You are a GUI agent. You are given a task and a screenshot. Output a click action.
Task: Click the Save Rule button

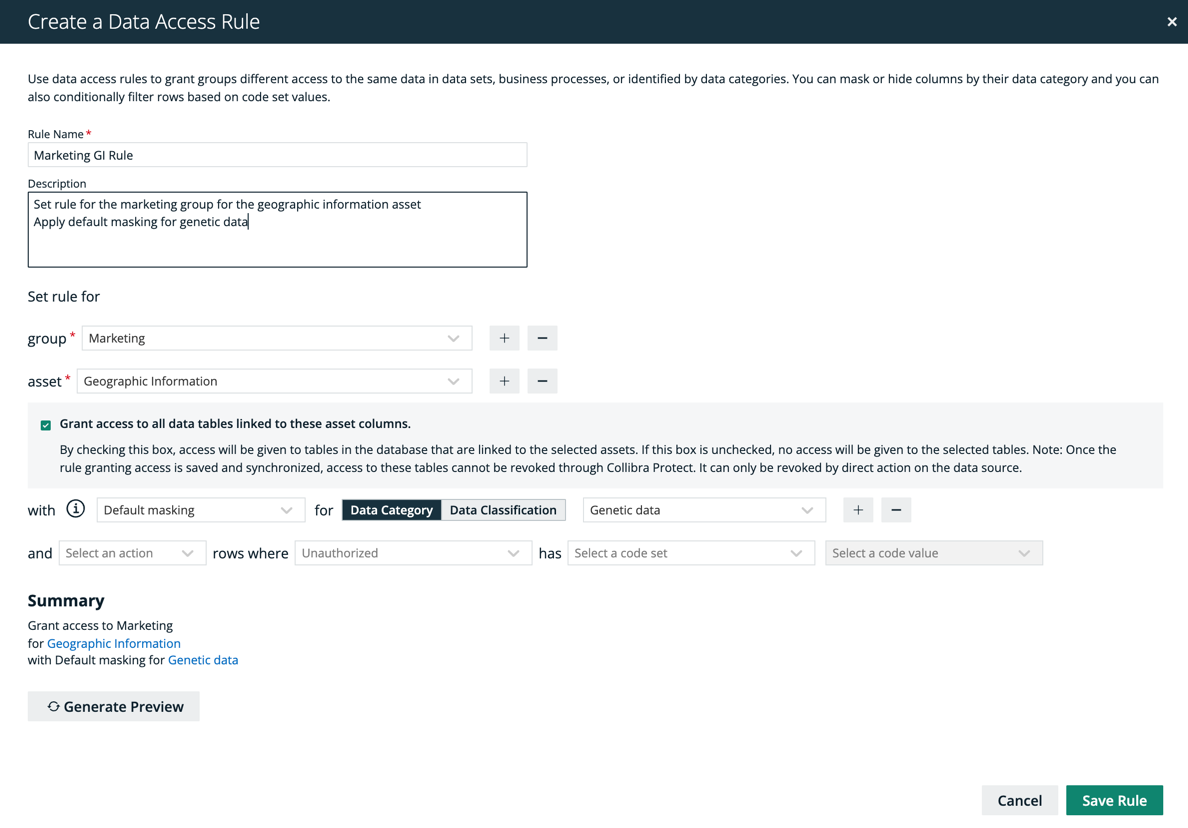(x=1114, y=800)
